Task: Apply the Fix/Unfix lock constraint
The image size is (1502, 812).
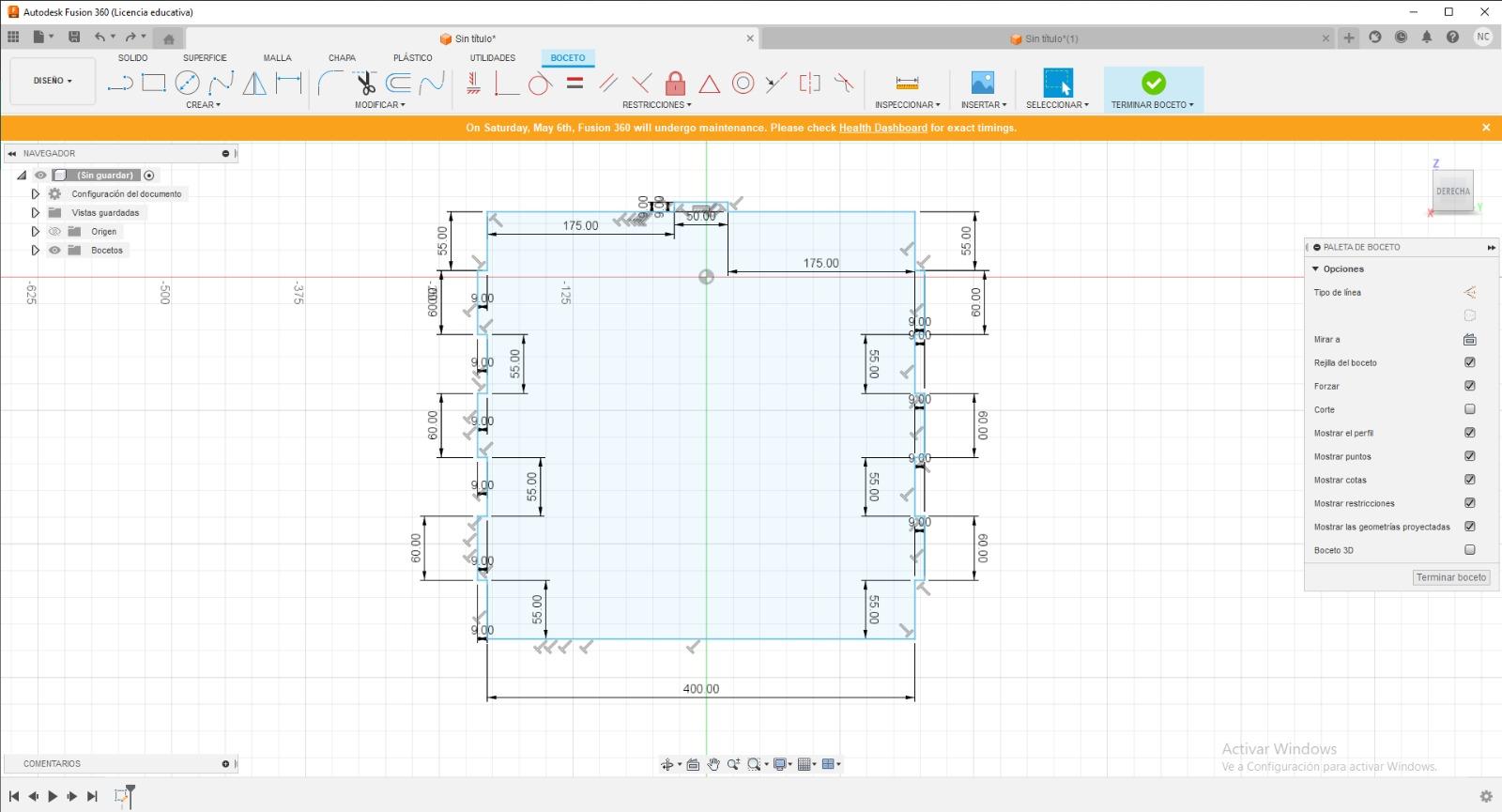Action: coord(675,84)
